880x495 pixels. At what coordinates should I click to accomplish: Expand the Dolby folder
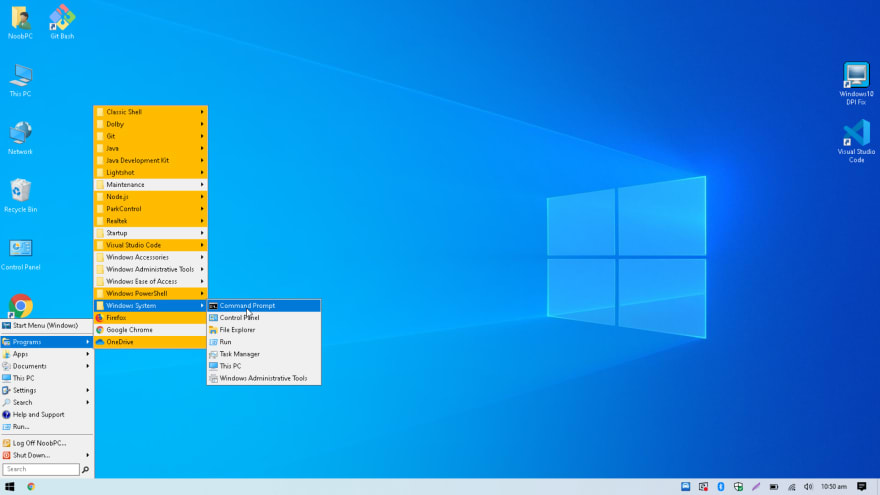coord(150,124)
